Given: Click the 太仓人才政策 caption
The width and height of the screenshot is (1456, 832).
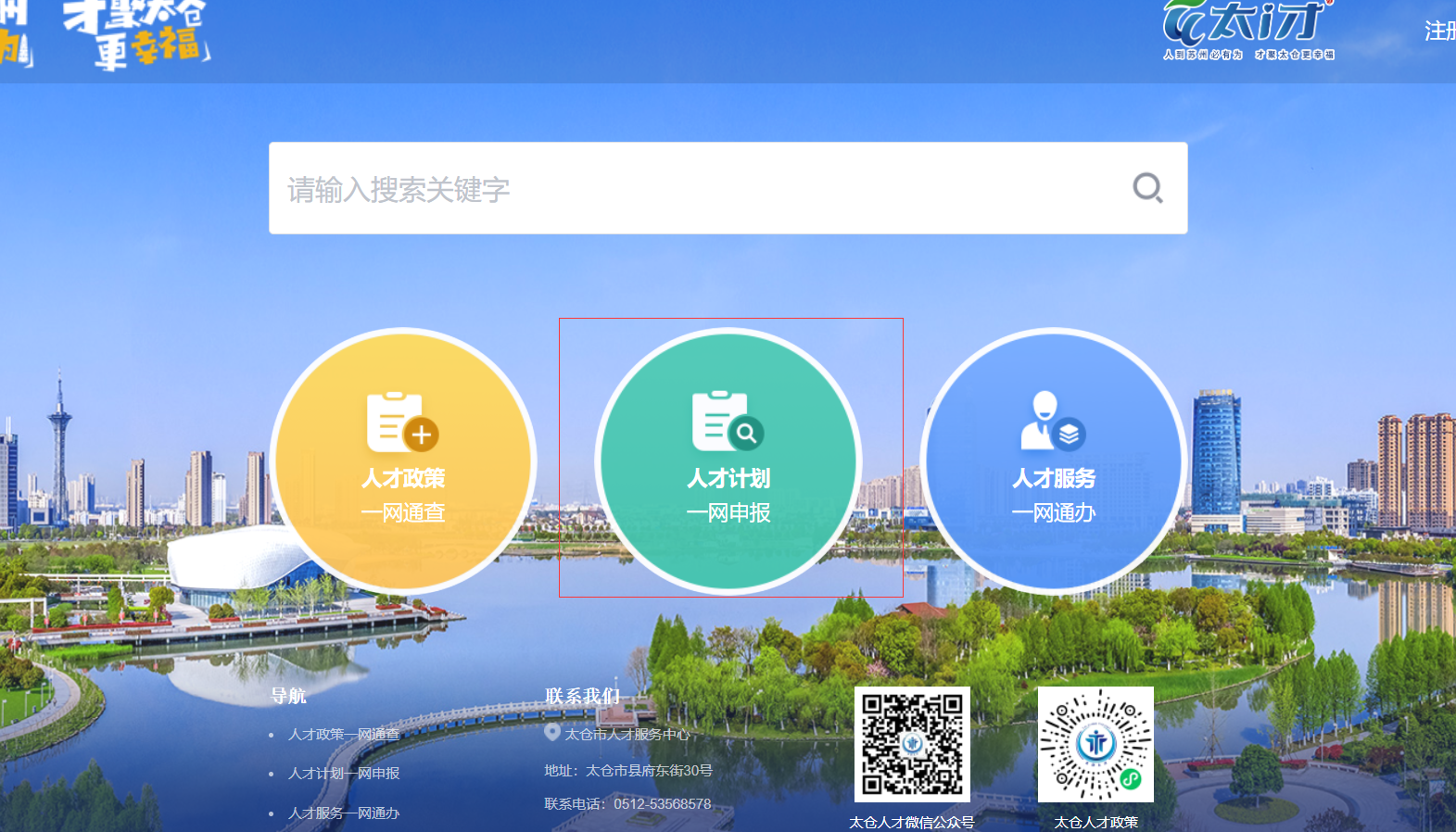Looking at the screenshot, I should [1096, 822].
